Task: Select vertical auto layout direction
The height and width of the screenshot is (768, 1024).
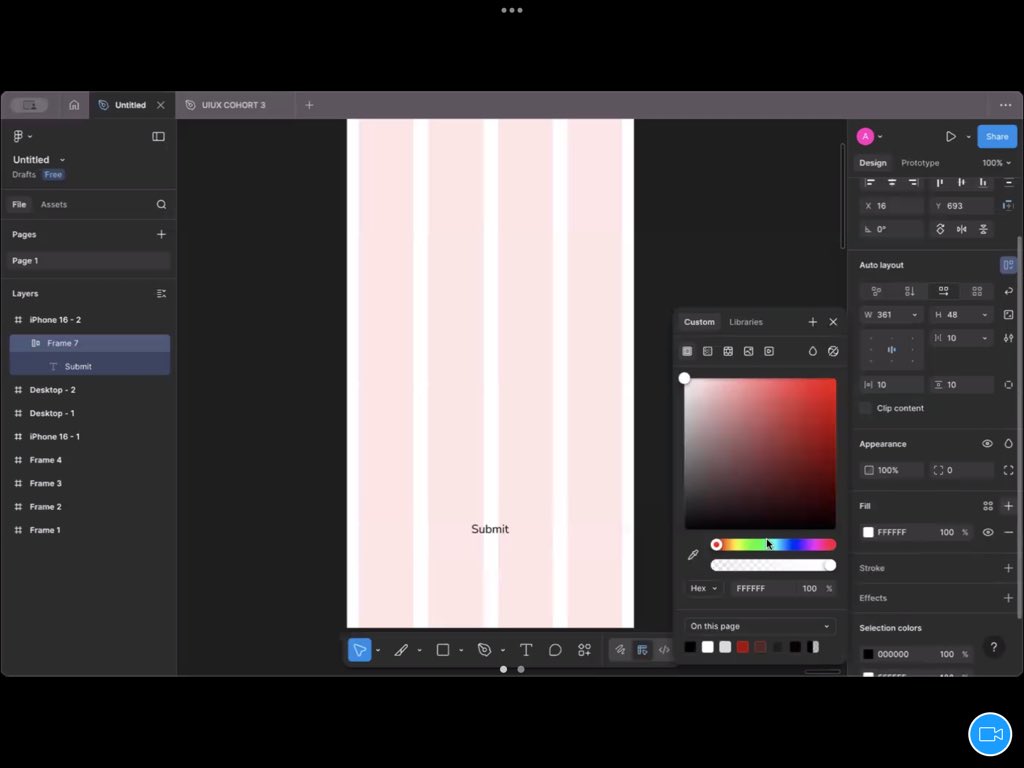Action: coord(910,291)
